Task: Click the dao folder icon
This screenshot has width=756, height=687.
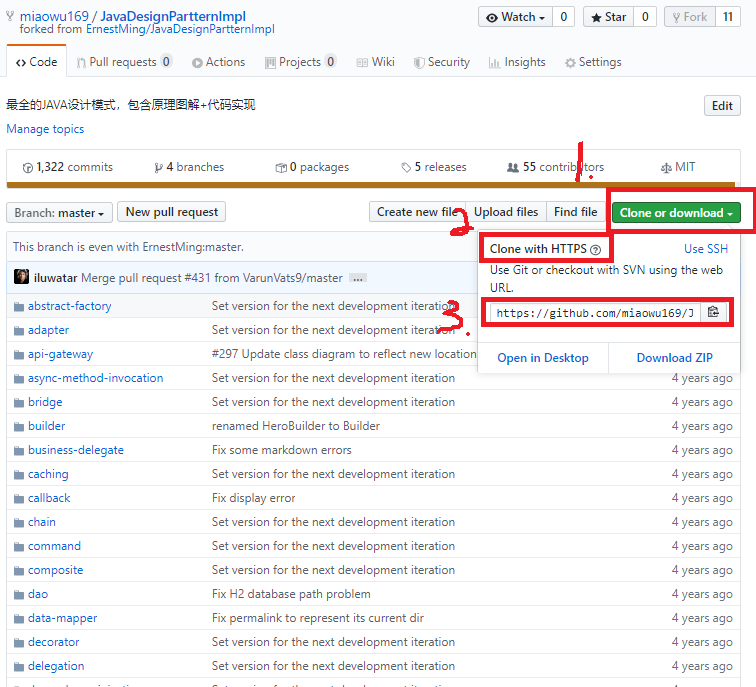Action: [19, 594]
